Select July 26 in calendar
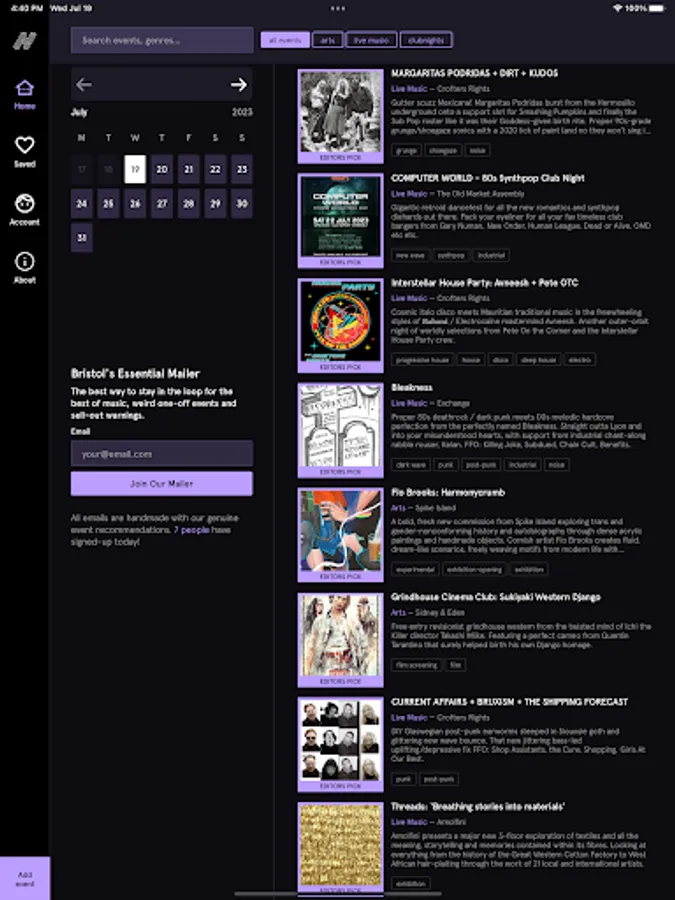 coord(135,204)
